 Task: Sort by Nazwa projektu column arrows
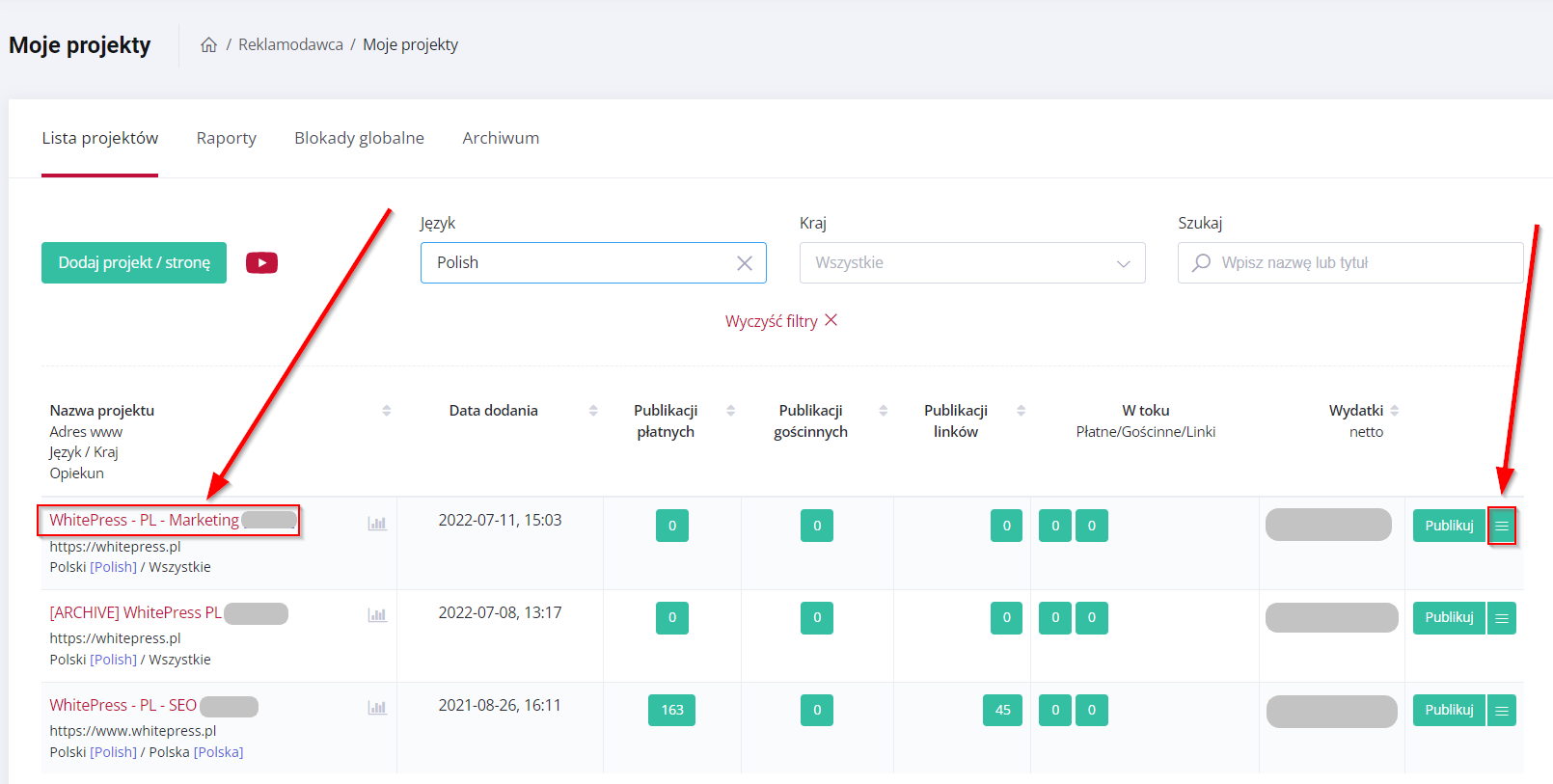coord(387,411)
